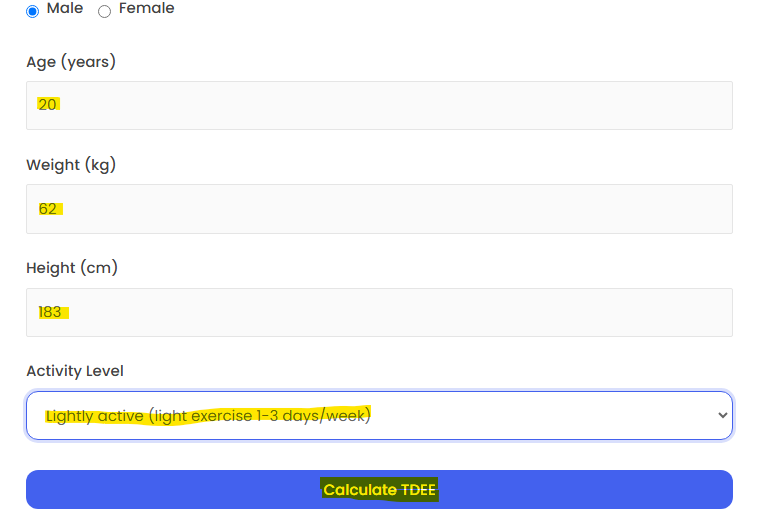
Task: Click the blue area left of Calculate TDEE text
Action: [x=174, y=489]
